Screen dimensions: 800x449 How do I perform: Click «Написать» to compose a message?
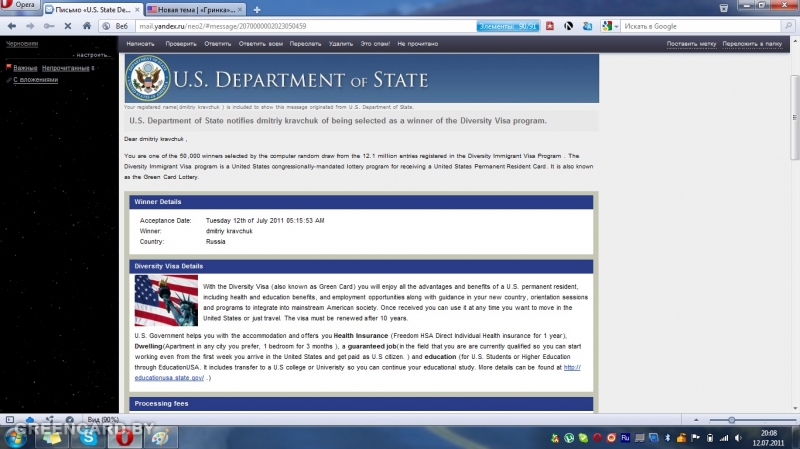(140, 44)
